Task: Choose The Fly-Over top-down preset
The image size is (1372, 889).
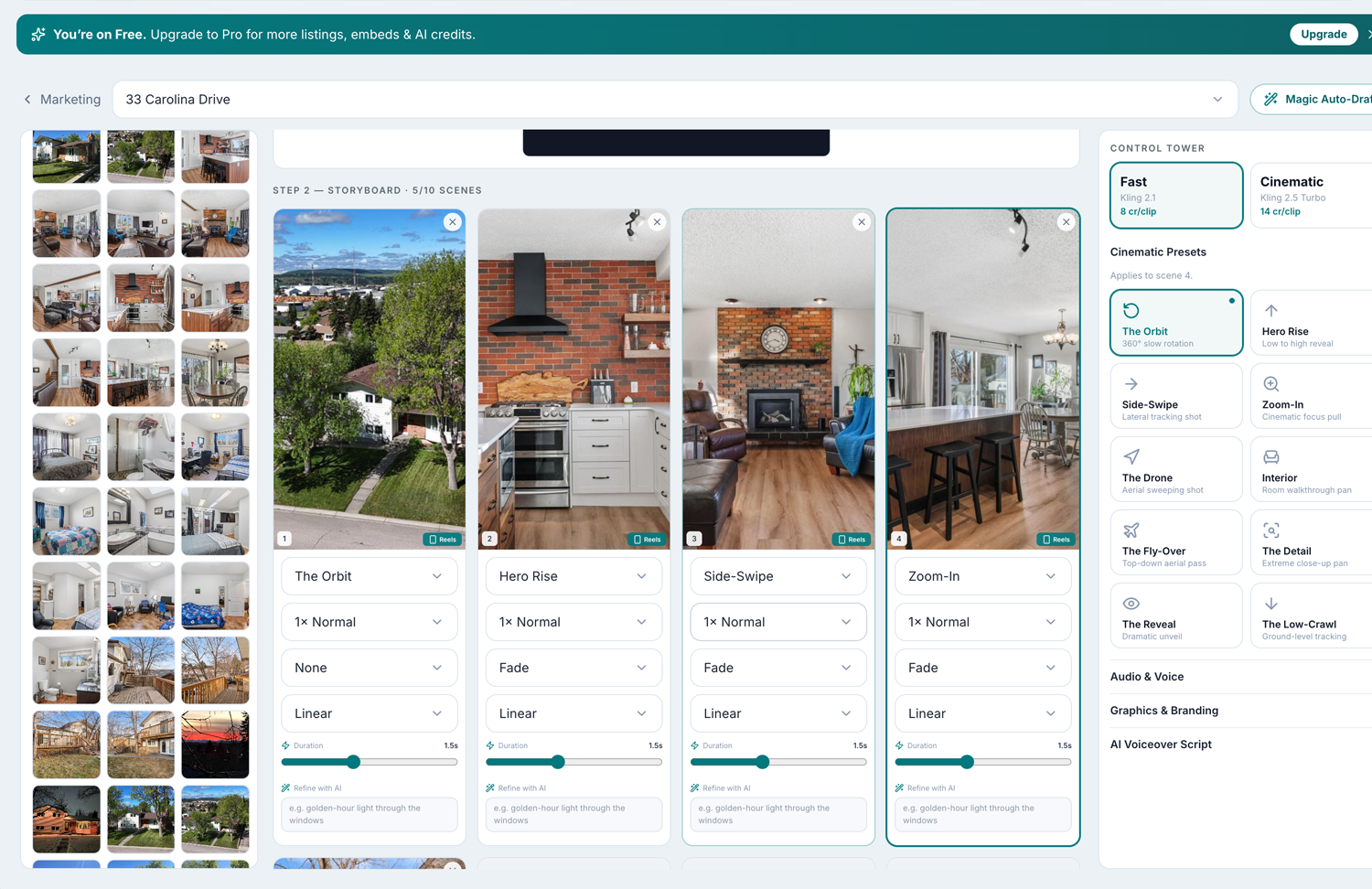Action: 1176,542
